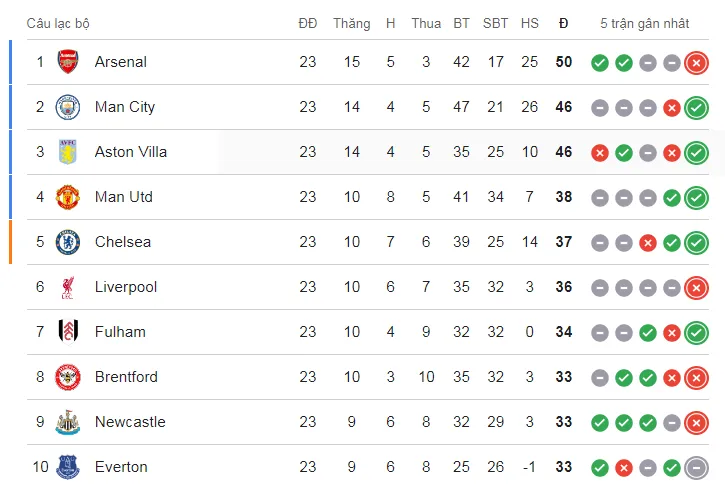Screen dimensions: 725x488
Task: Click the Brentford club crest
Action: (67, 377)
